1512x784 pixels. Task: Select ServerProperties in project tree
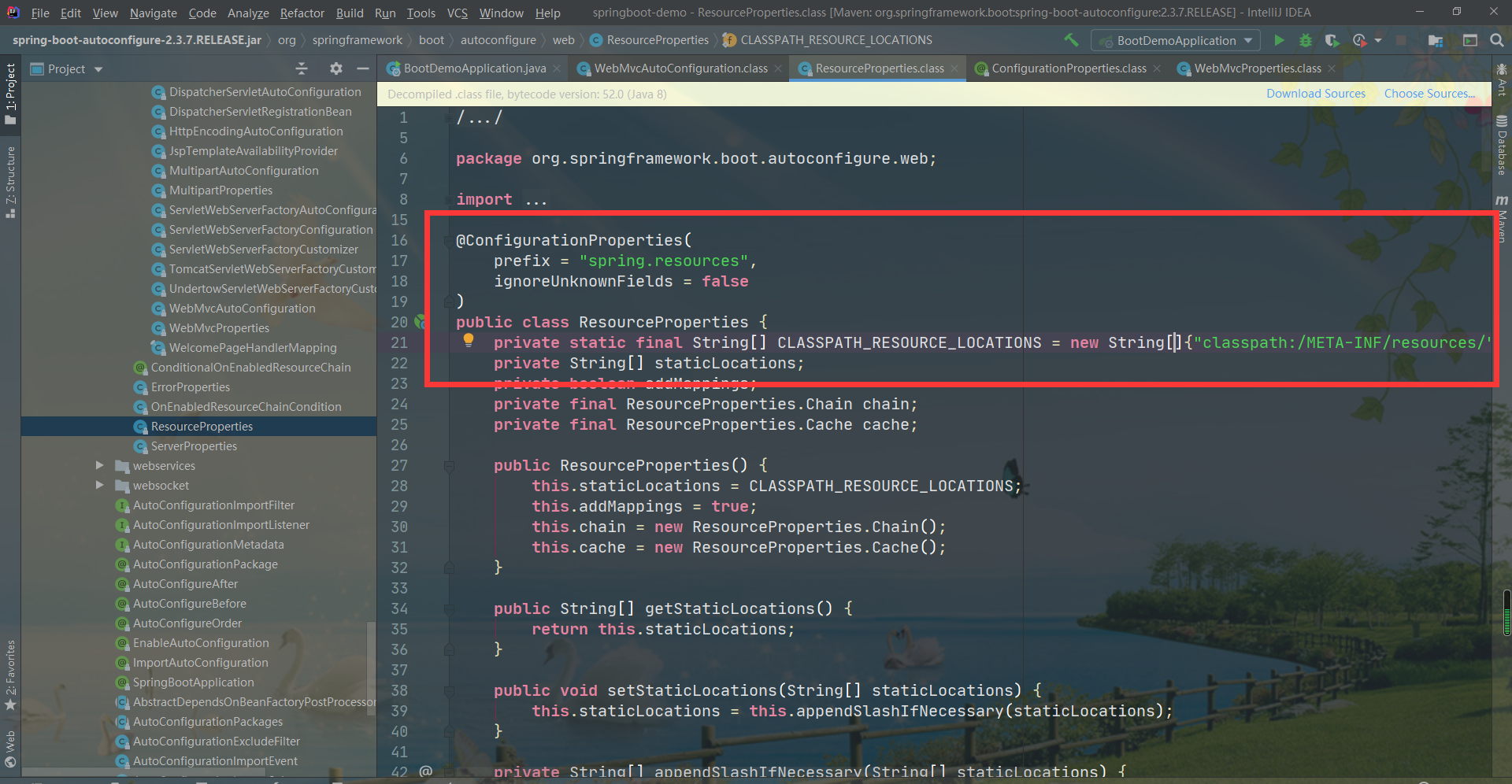click(194, 446)
